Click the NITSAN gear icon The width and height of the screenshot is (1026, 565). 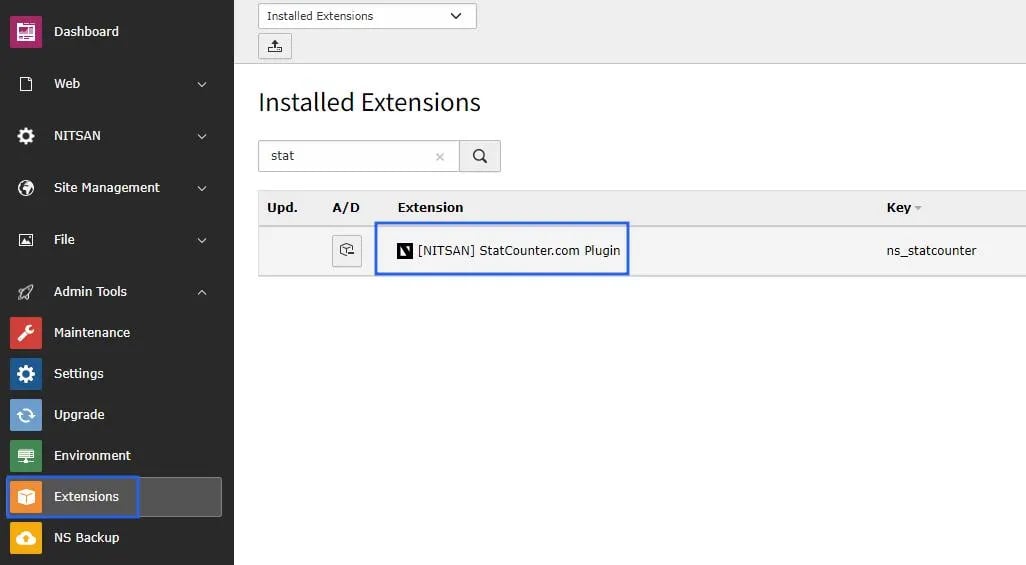click(26, 136)
